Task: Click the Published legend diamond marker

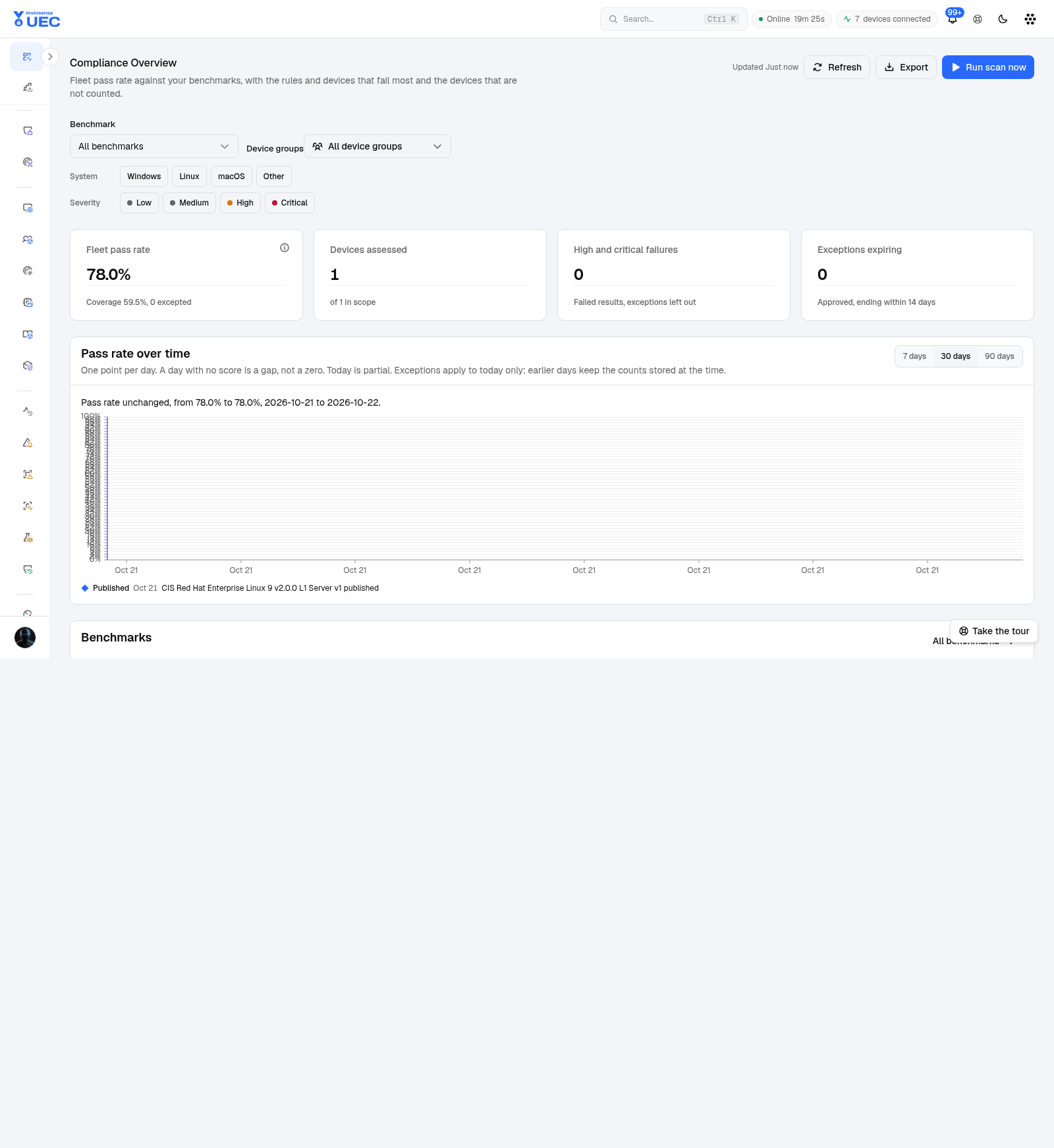Action: [x=85, y=588]
